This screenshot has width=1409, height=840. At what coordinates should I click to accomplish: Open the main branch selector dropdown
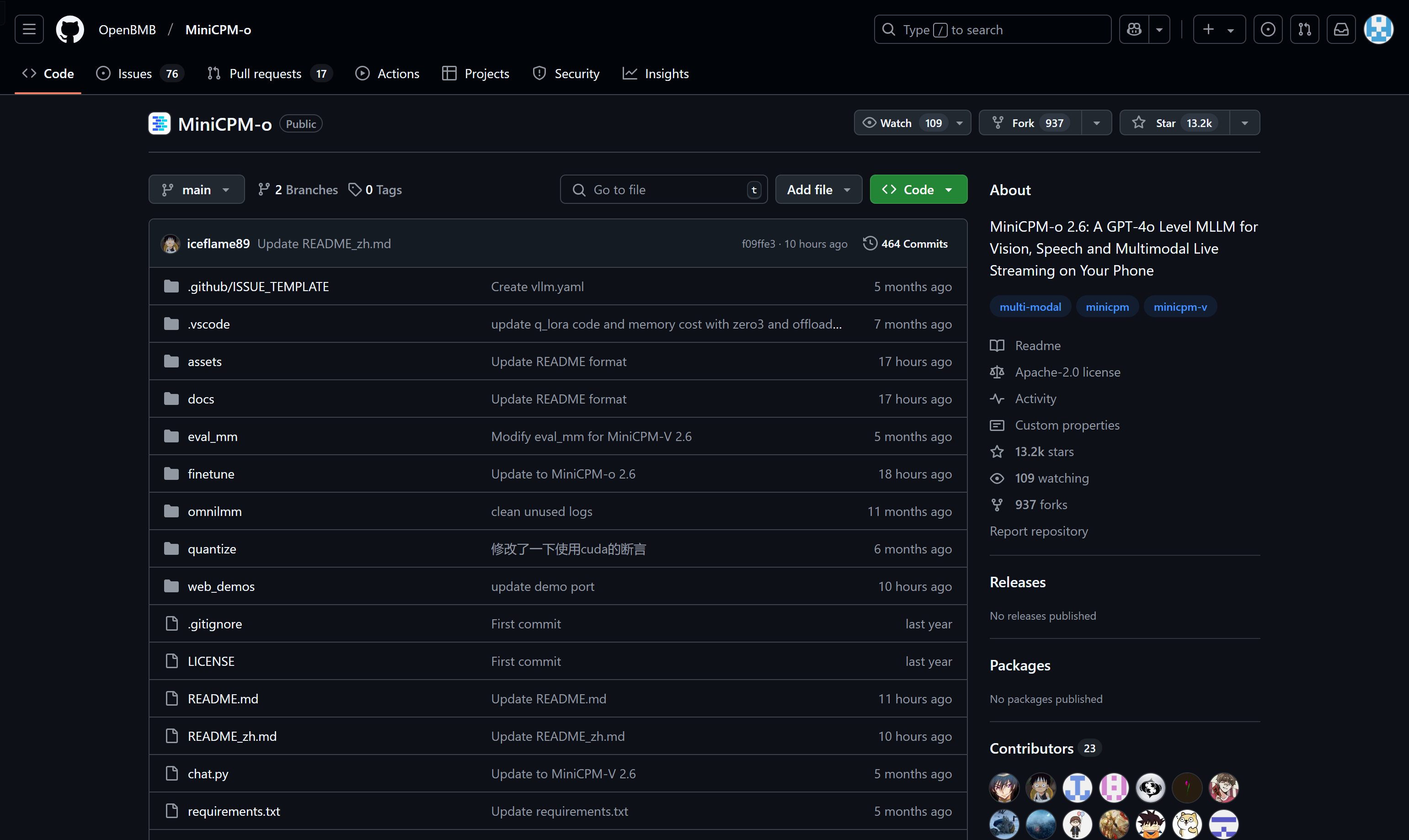coord(197,190)
